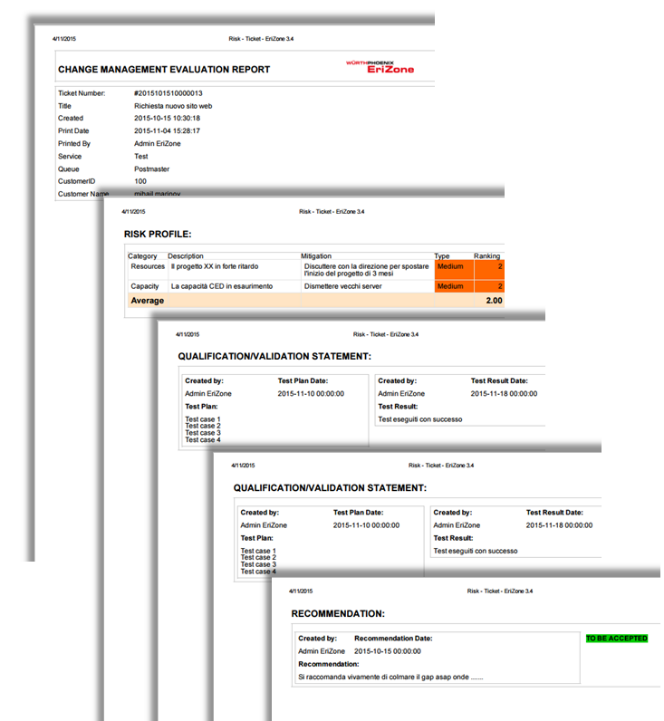Click the 'Printed By' label

coord(74,143)
